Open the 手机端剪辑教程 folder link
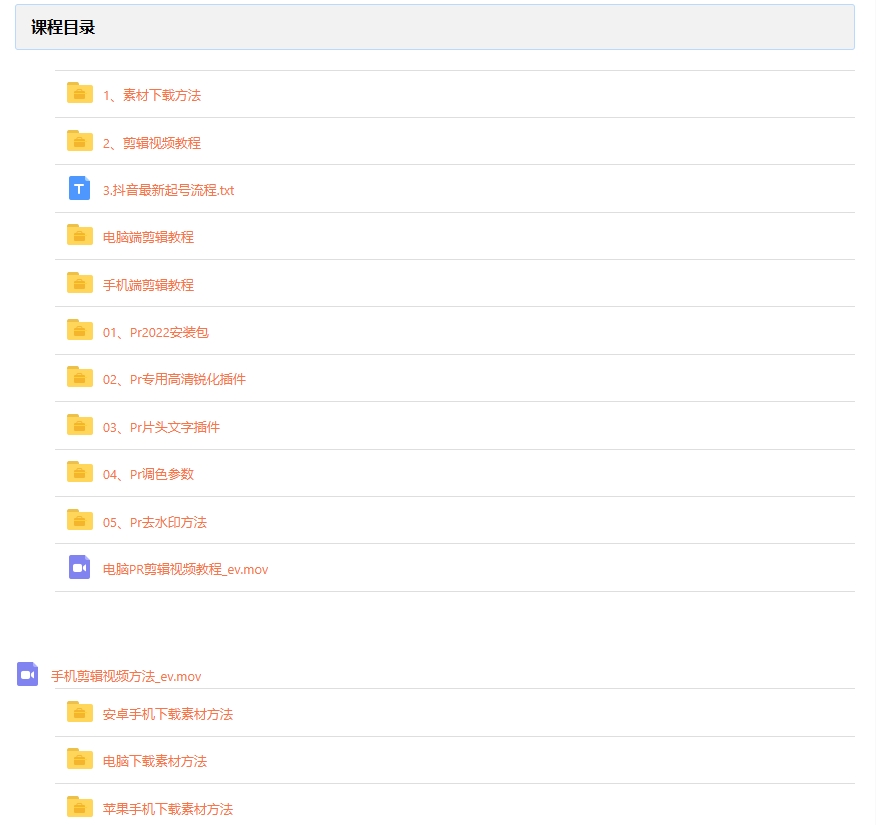 148,285
